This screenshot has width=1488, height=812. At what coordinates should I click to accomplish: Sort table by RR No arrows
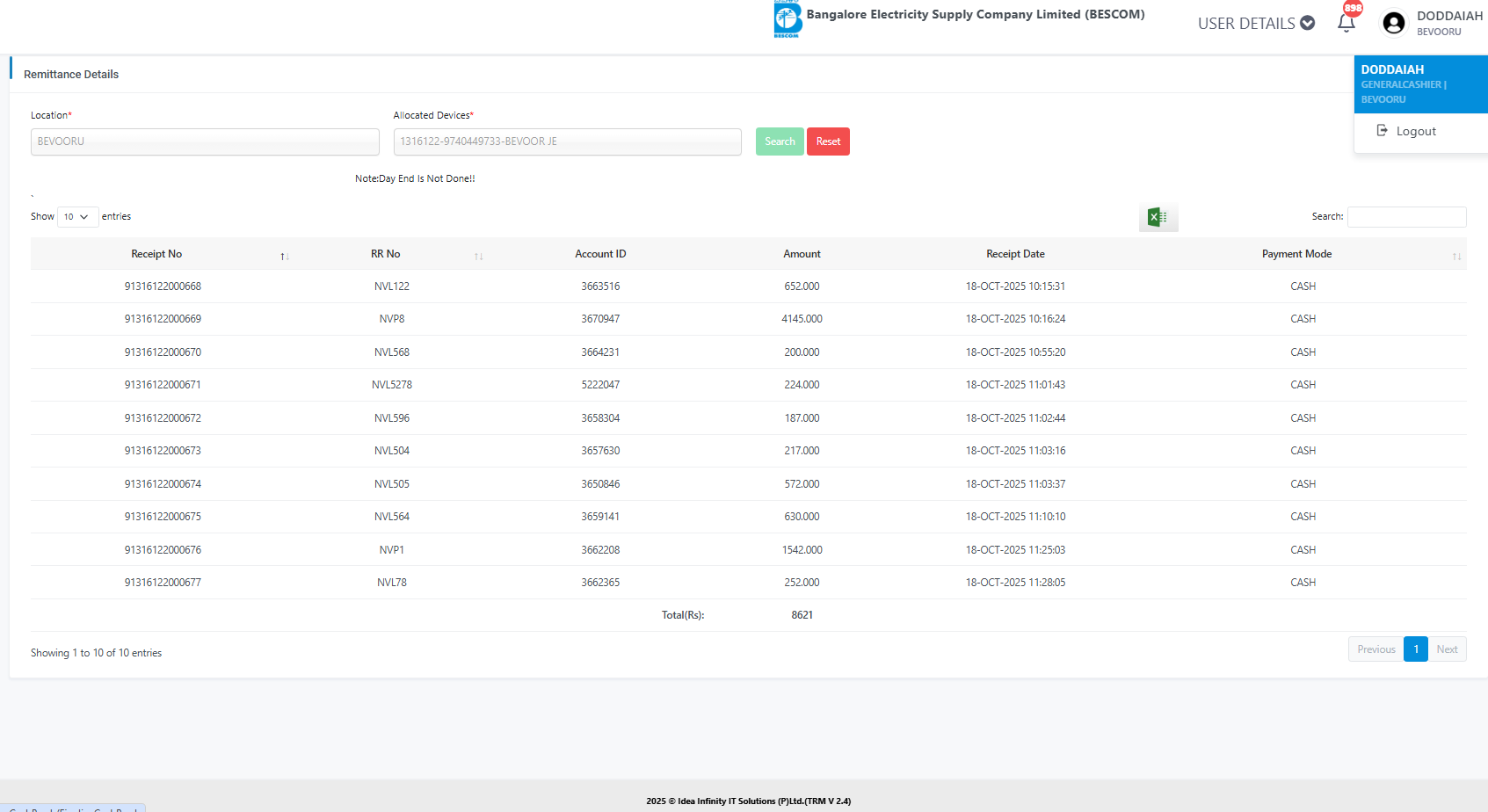point(478,256)
